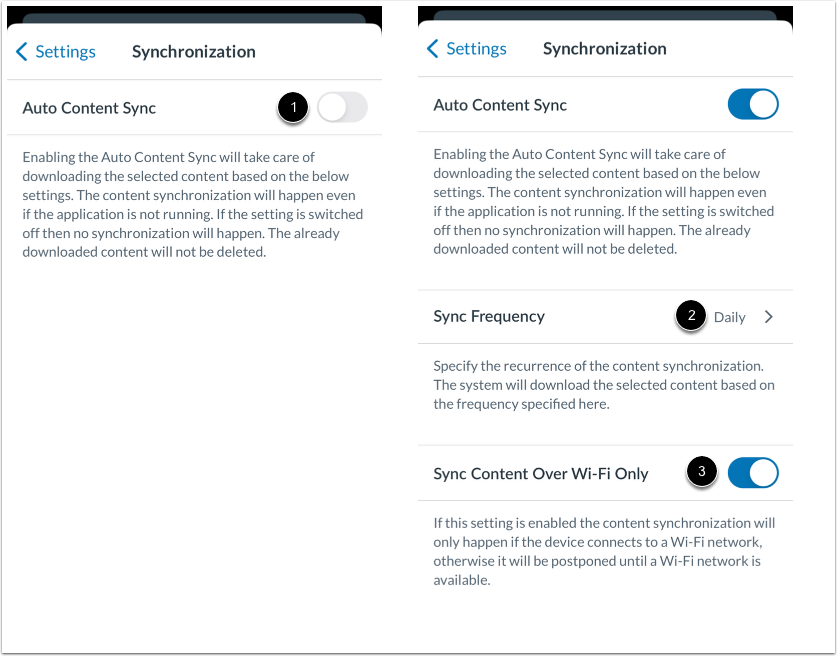This screenshot has height=656, width=837.
Task: Change the Daily sync frequency value
Action: tap(729, 316)
